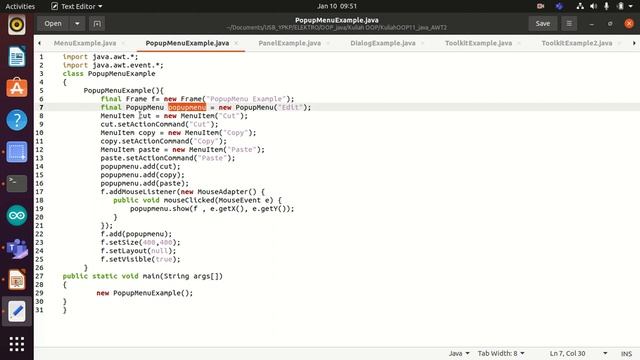The width and height of the screenshot is (640, 360).
Task: Switch to the ToolkitExample.java tab
Action: 478,43
